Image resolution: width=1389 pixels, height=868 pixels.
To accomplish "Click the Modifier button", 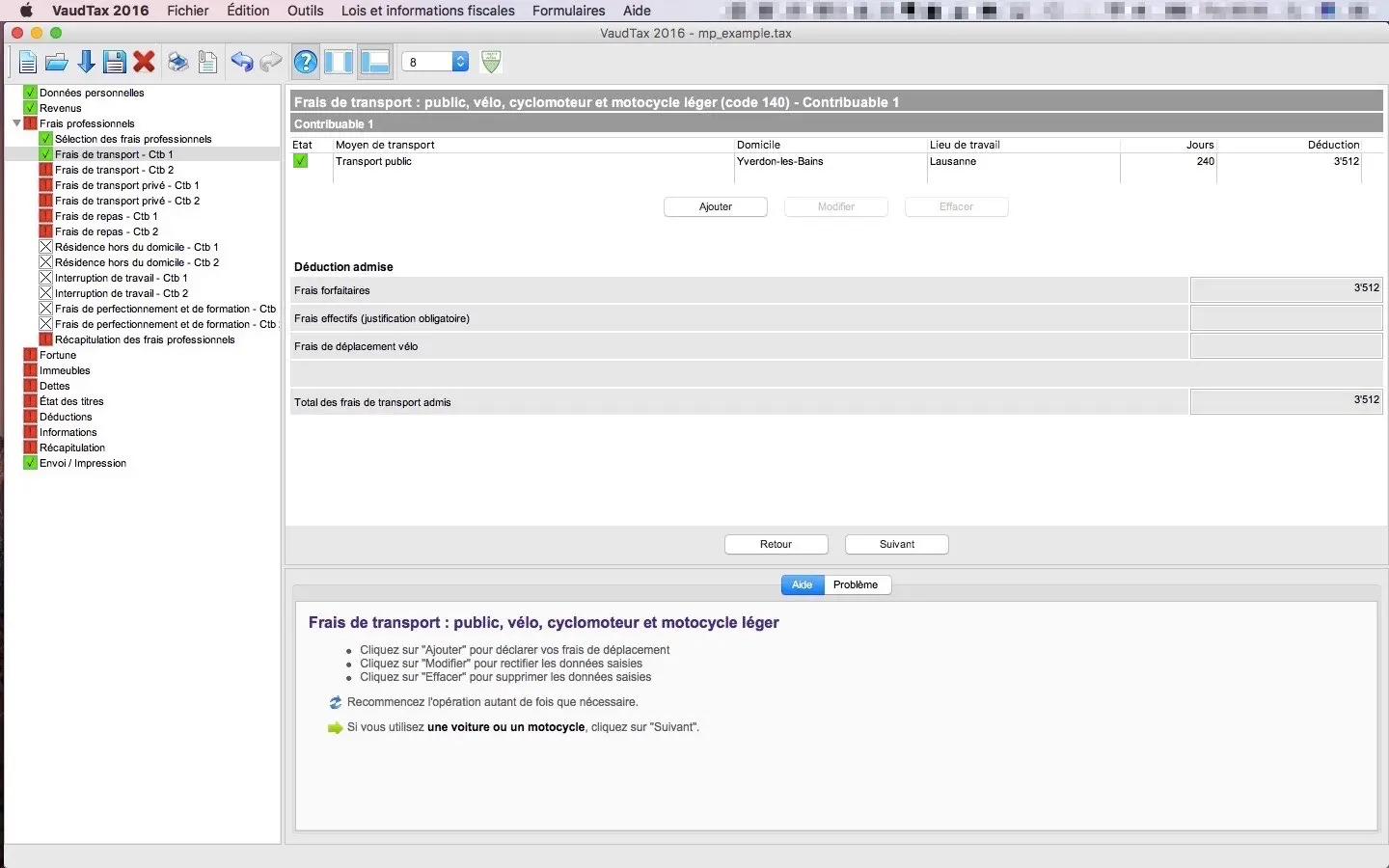I will pyautogui.click(x=836, y=207).
